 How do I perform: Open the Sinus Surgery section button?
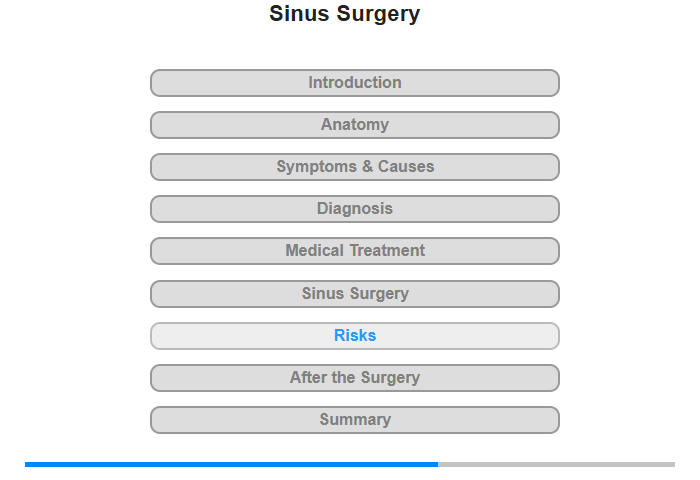(x=355, y=294)
